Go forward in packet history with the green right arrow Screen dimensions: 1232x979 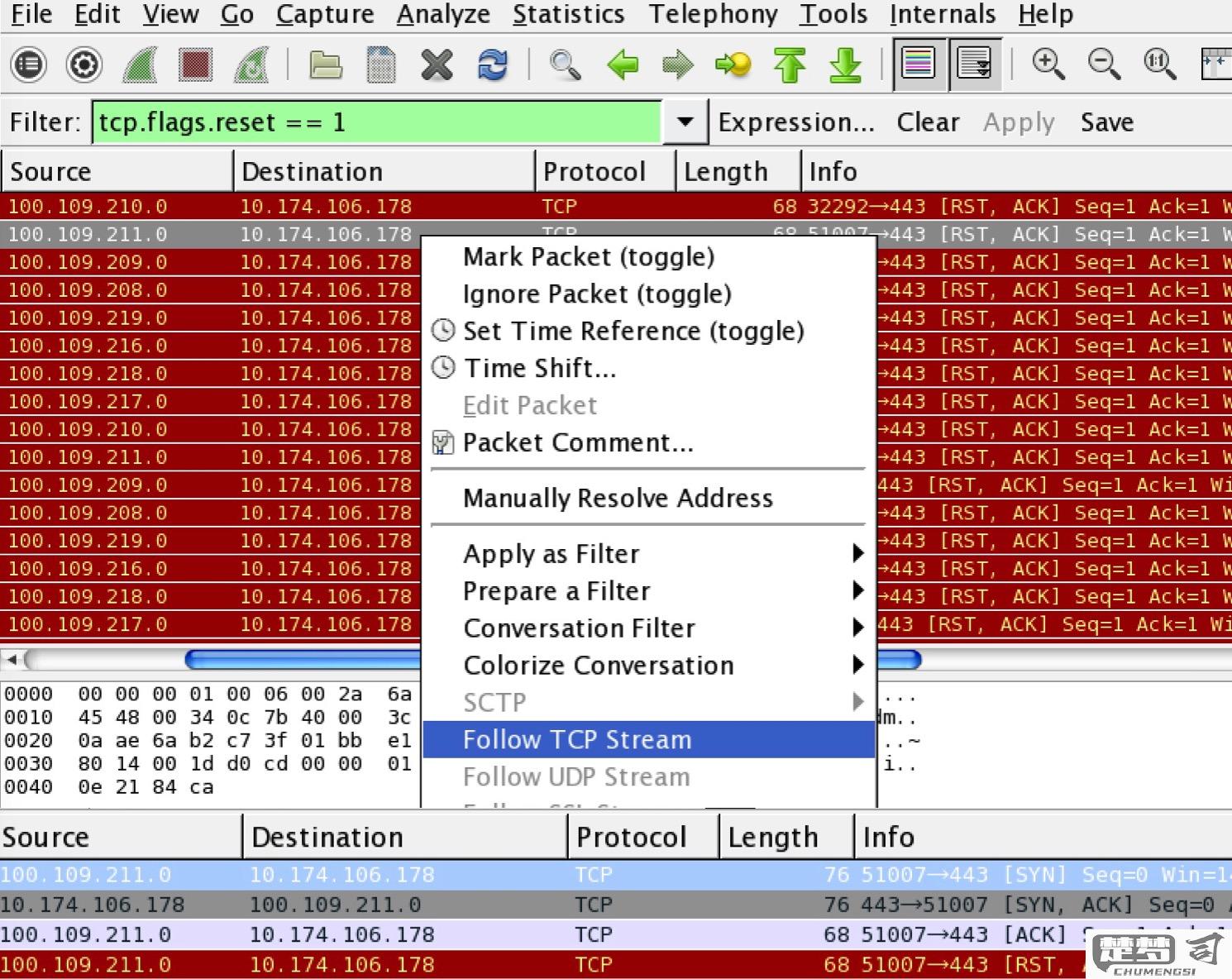click(x=678, y=64)
